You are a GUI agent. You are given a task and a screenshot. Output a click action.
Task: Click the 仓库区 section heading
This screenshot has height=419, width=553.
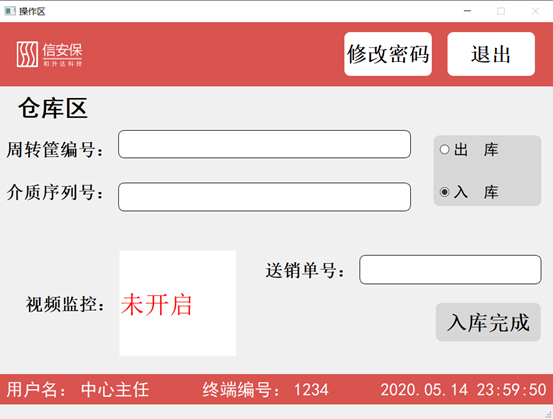click(53, 108)
